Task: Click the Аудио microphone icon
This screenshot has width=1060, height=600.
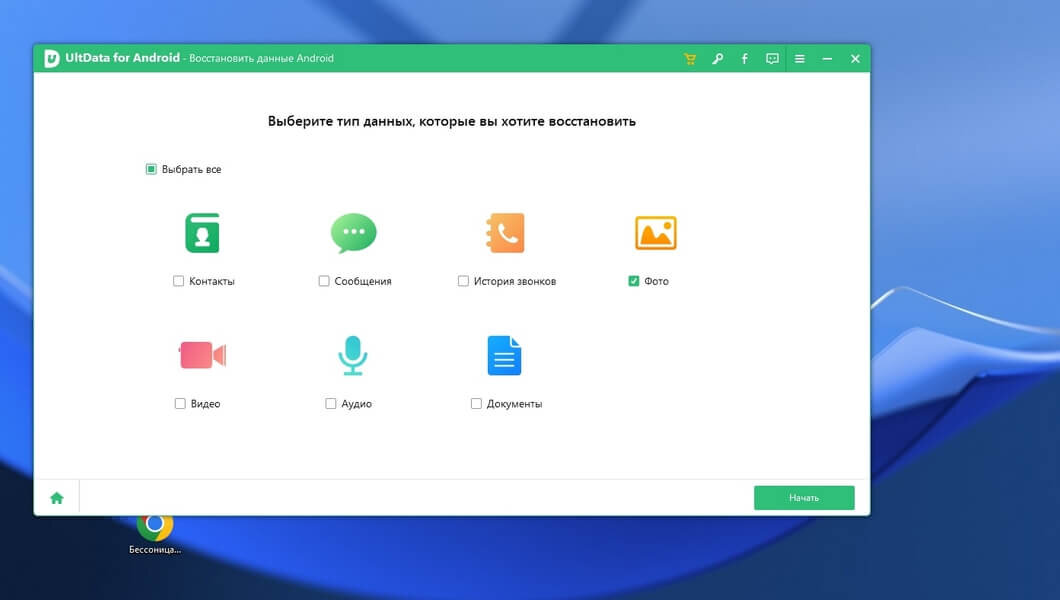Action: coord(353,355)
